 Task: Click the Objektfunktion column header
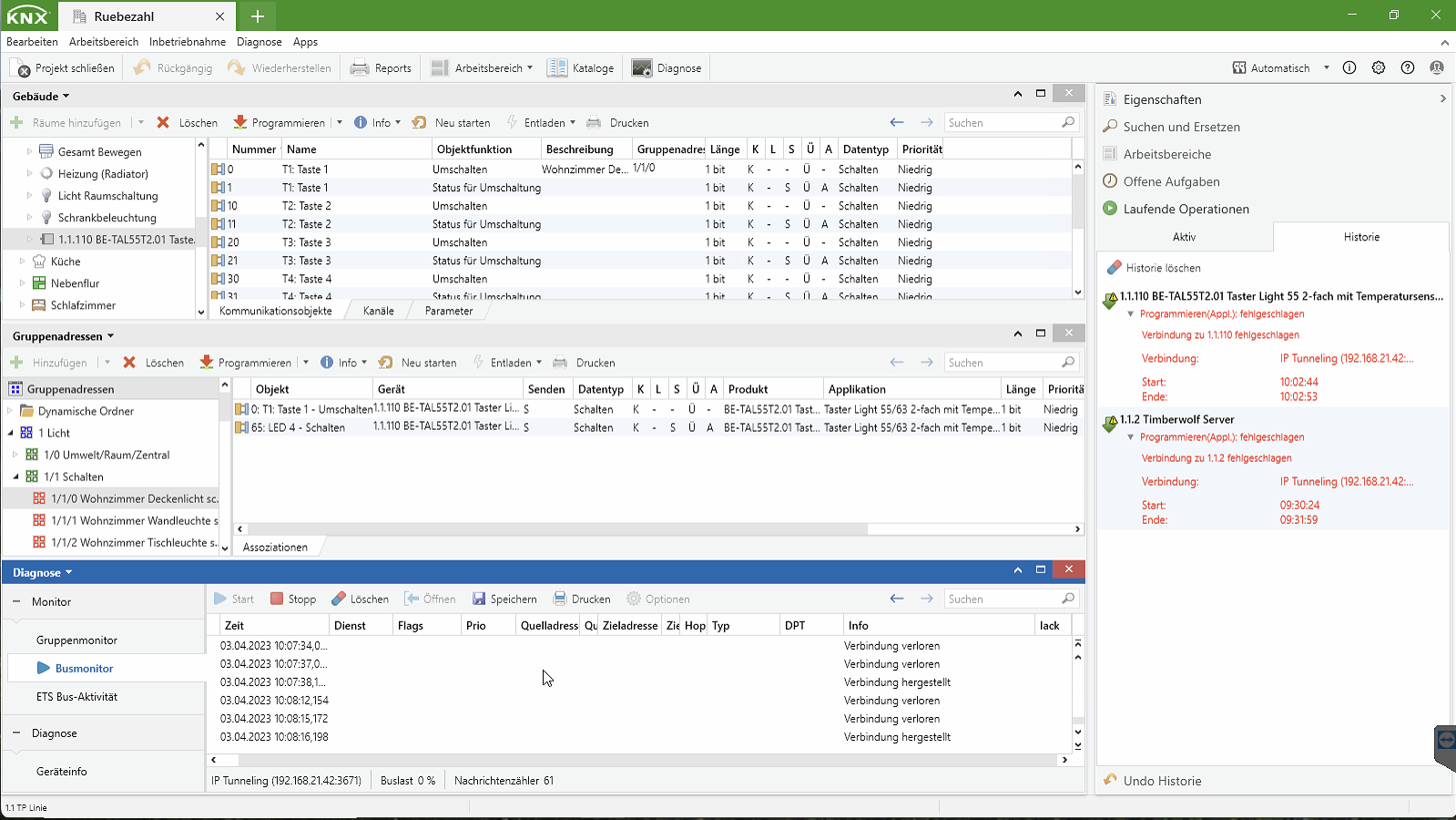click(486, 149)
